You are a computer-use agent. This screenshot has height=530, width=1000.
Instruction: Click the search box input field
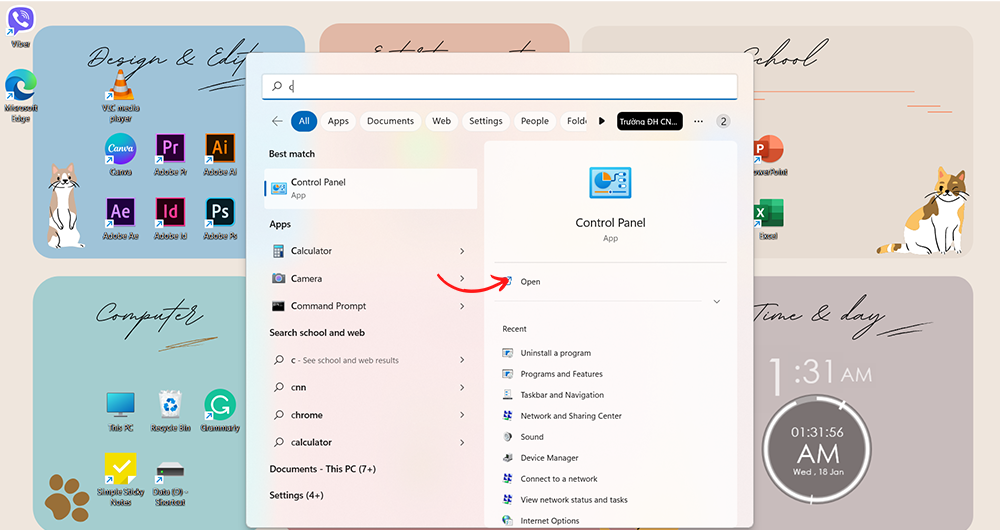[499, 86]
